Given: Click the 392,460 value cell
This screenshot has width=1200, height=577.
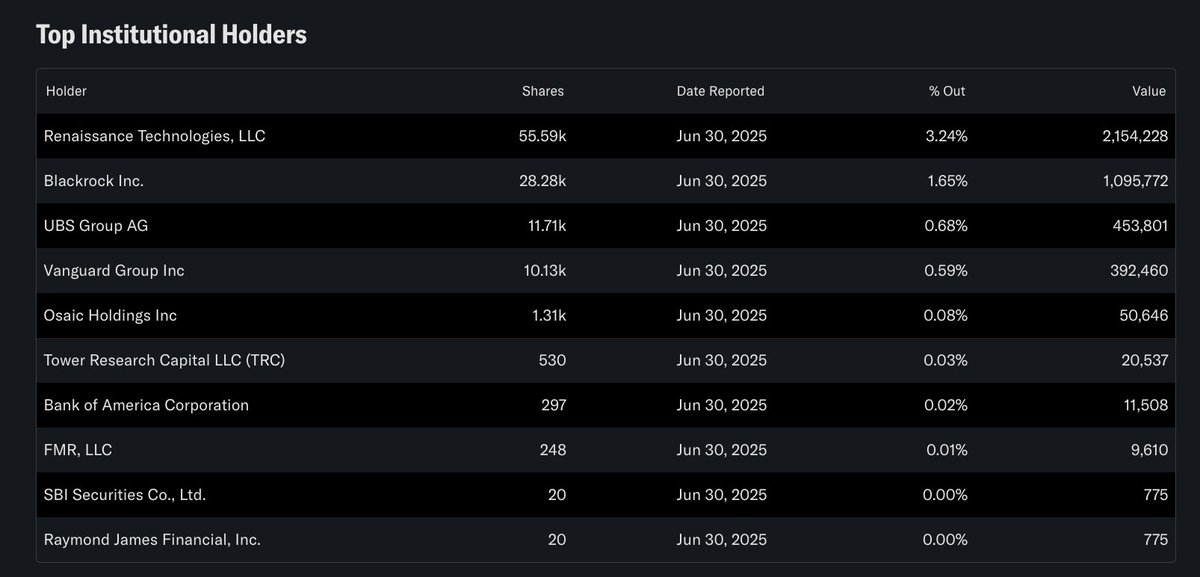Looking at the screenshot, I should click(1138, 271).
